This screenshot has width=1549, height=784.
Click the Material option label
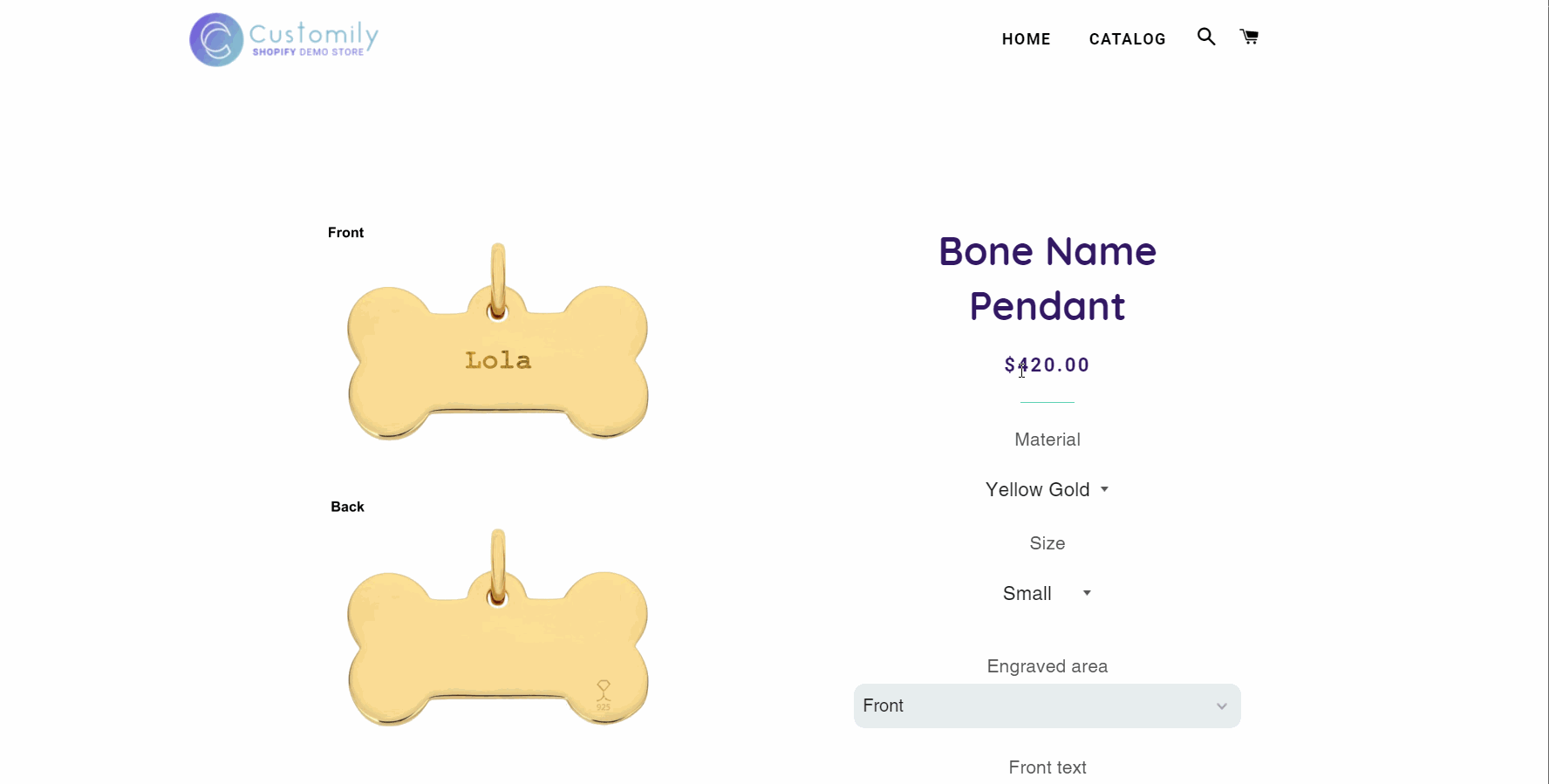tap(1047, 440)
